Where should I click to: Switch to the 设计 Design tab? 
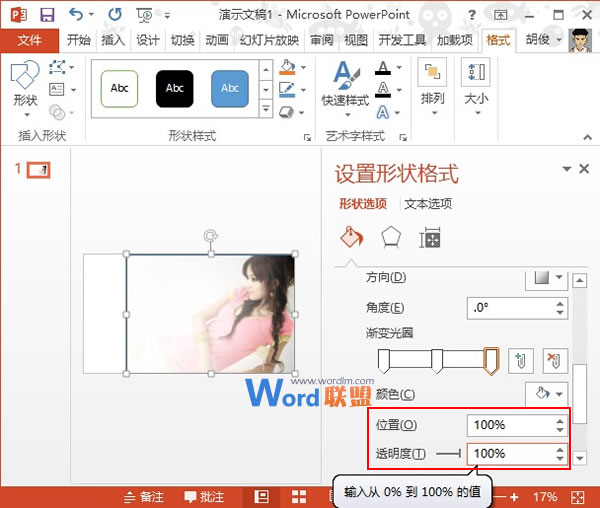[x=148, y=40]
